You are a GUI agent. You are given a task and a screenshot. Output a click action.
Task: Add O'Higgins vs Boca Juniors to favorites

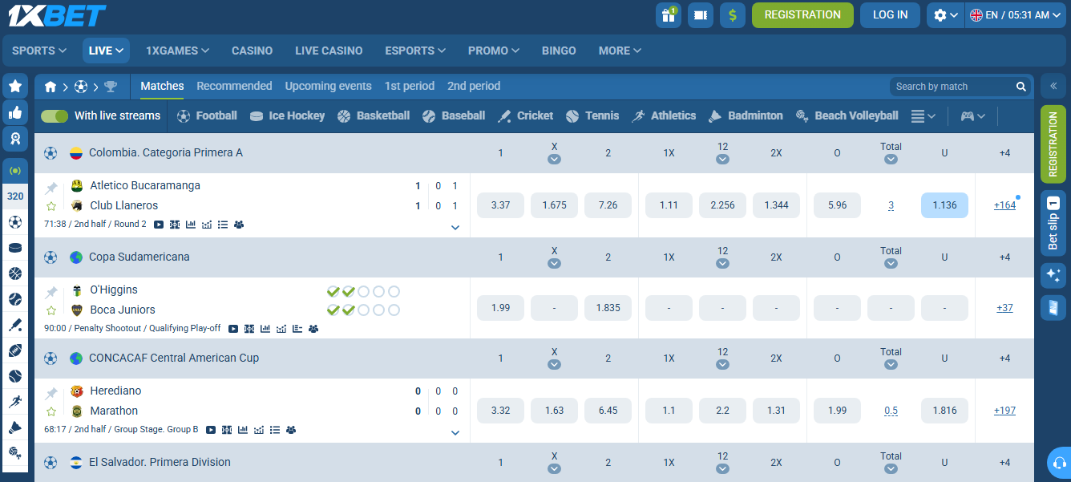pos(51,310)
